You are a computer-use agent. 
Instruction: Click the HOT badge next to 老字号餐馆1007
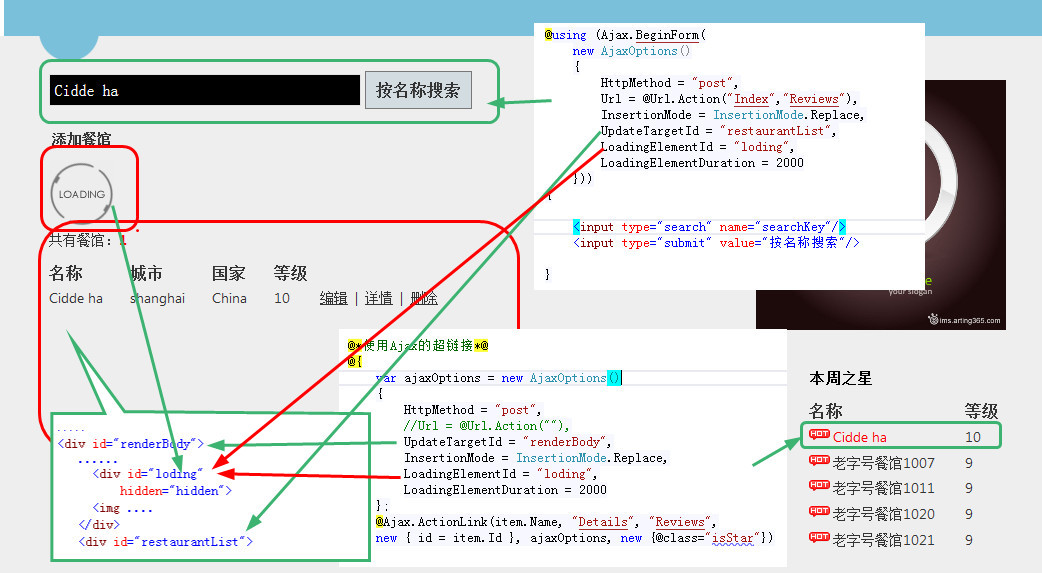click(x=819, y=462)
